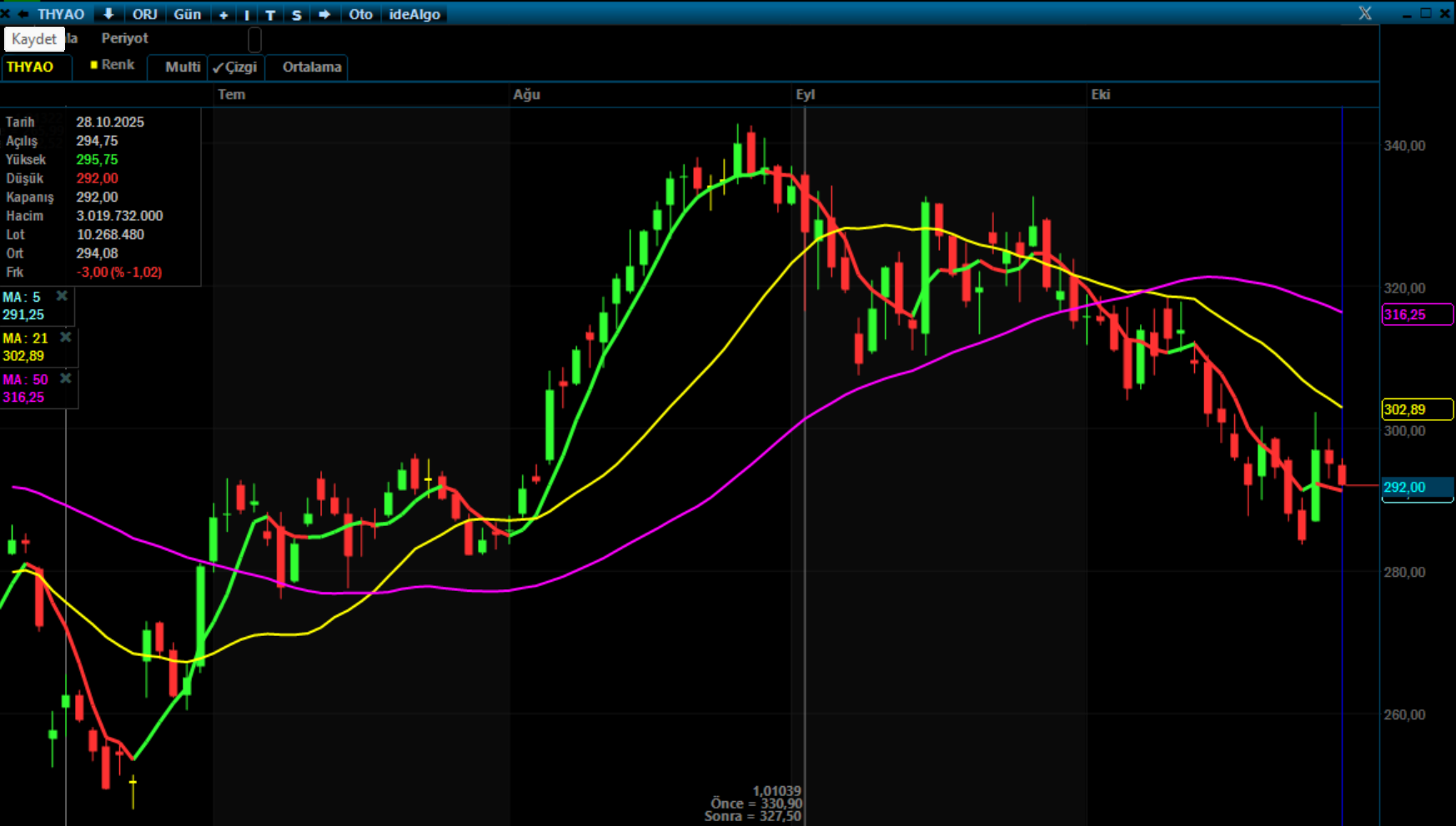Click the S icon in top toolbar

click(x=296, y=15)
